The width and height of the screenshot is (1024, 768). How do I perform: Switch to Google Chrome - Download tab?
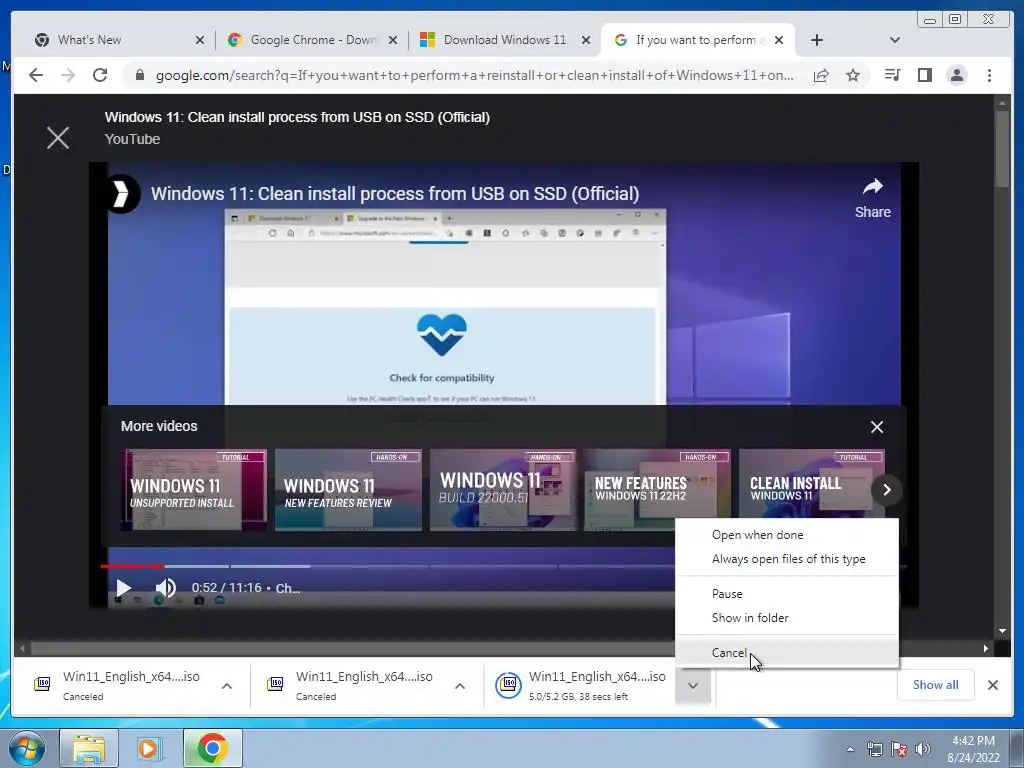[x=313, y=40]
